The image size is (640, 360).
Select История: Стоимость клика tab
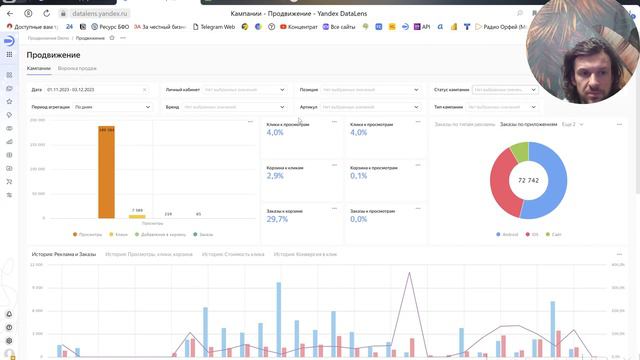[233, 254]
